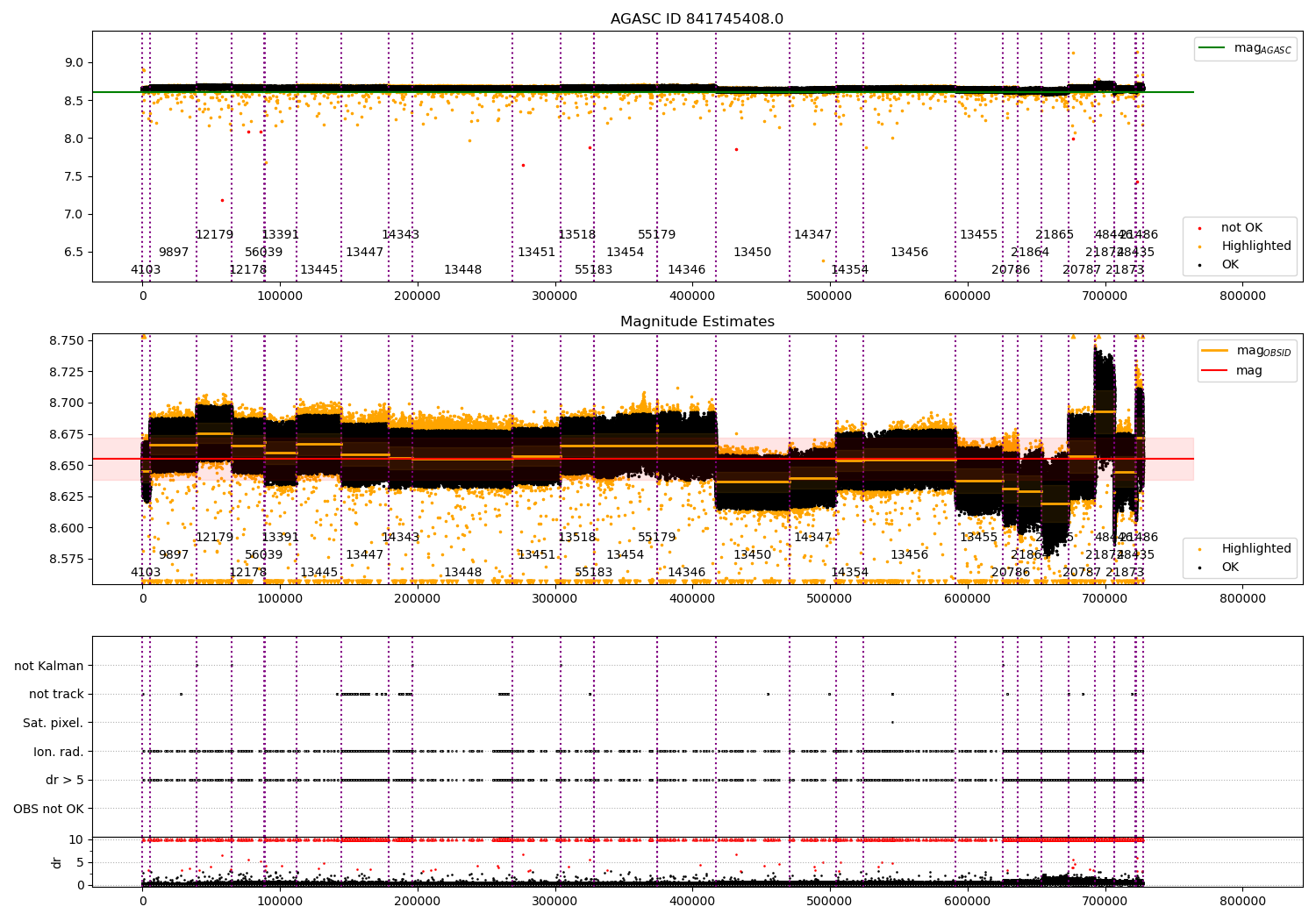
Task: Click obsid label 13456 in the top plot
Action: (x=910, y=253)
